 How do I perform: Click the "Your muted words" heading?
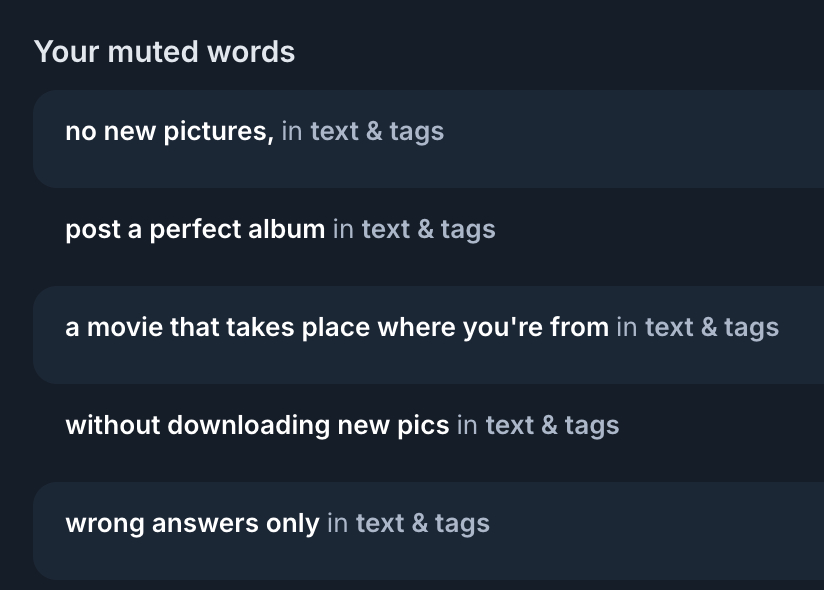coord(164,52)
